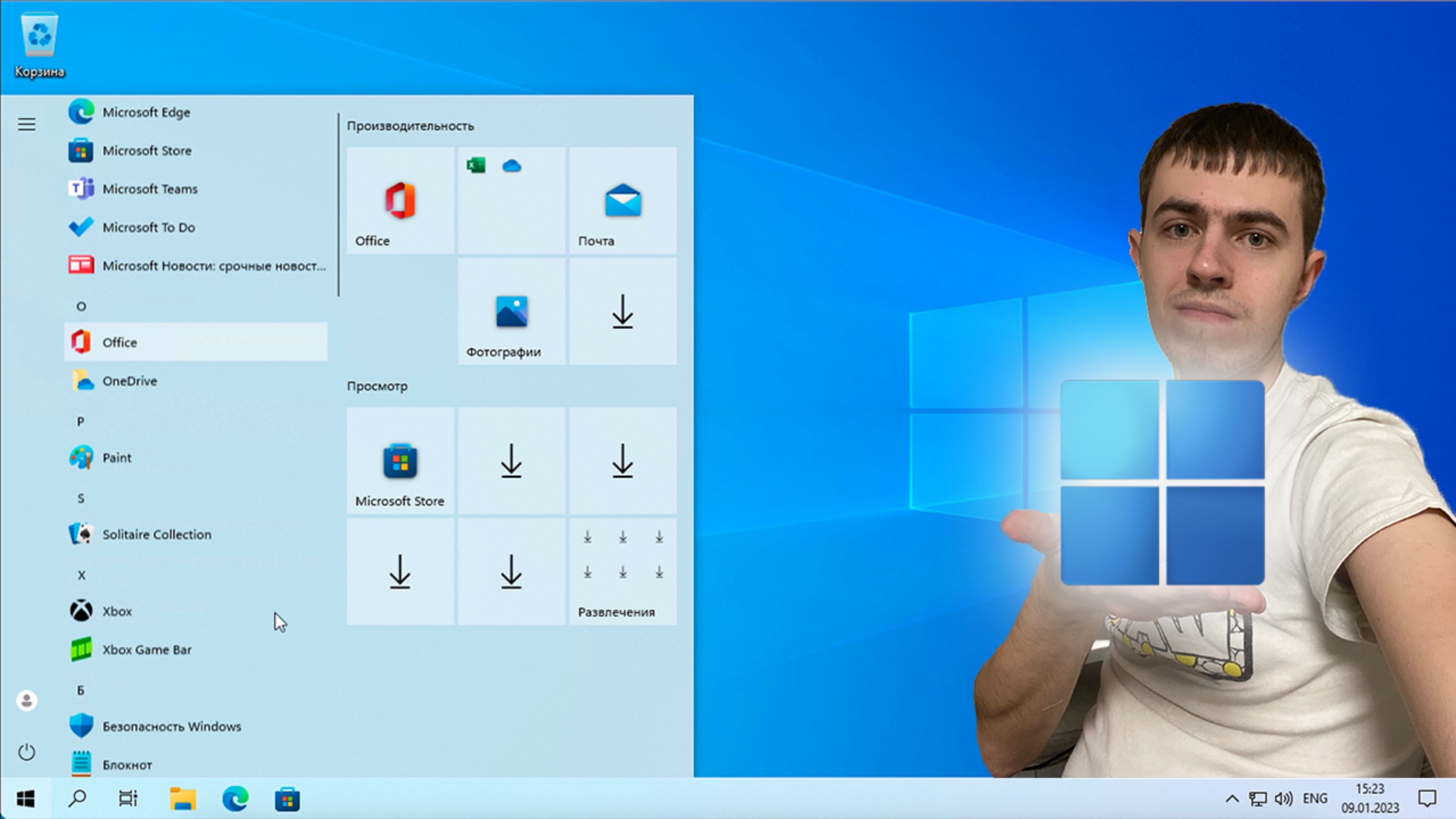Open Microsoft Teams from the apps list
This screenshot has height=819, width=1456.
tap(150, 189)
